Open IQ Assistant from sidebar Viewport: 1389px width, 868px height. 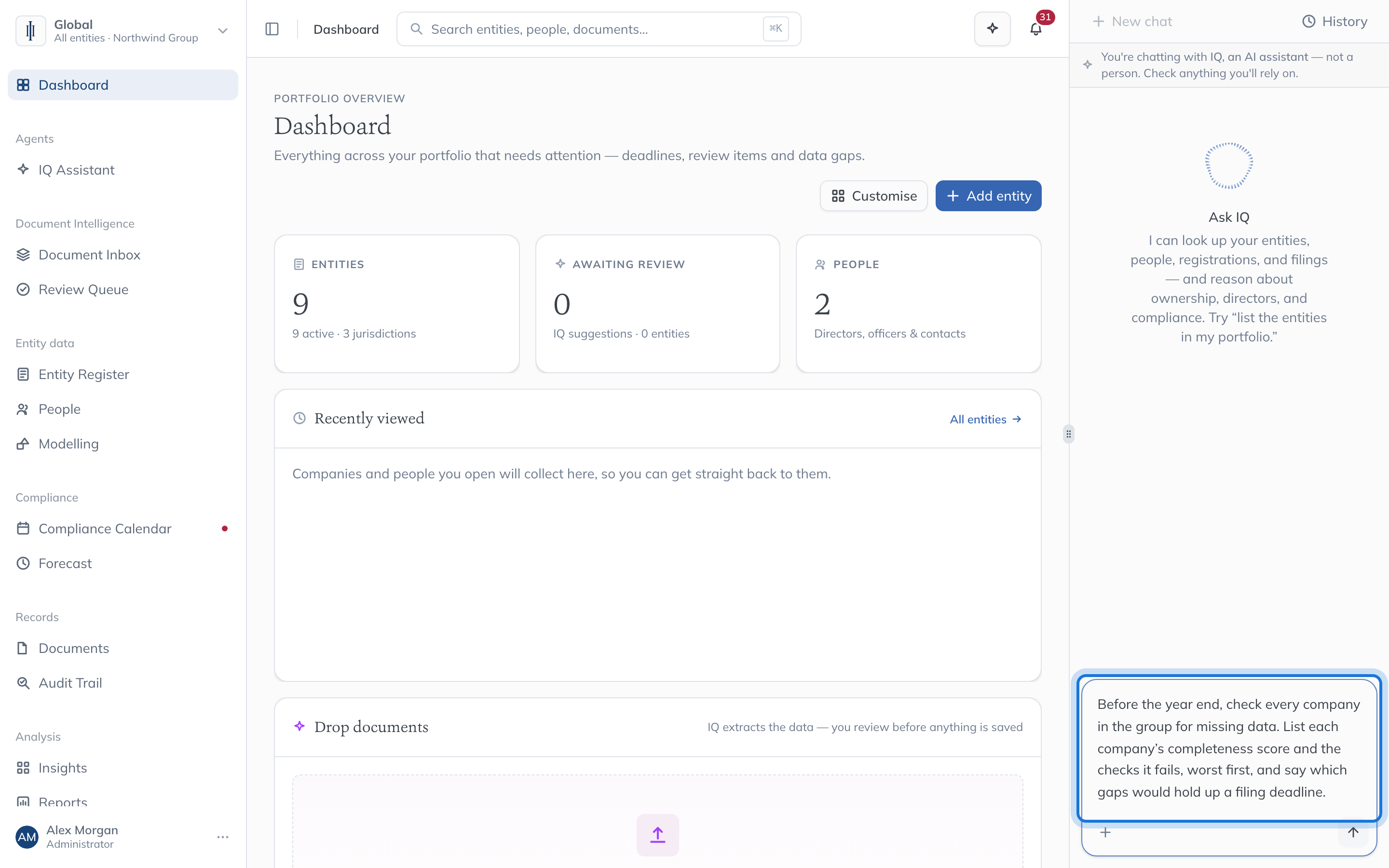click(123, 170)
